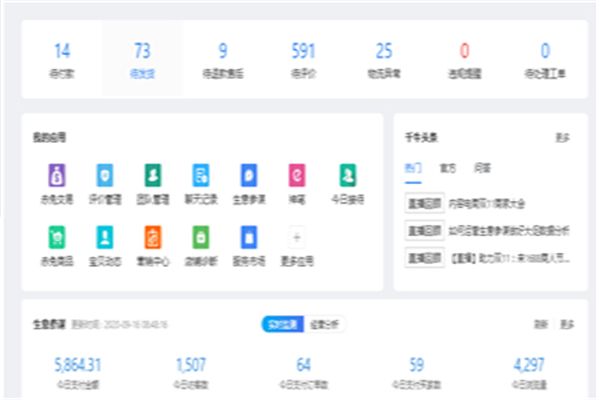This screenshot has width=600, height=400.
Task: Switch to the 官方 headlines tab
Action: point(447,168)
